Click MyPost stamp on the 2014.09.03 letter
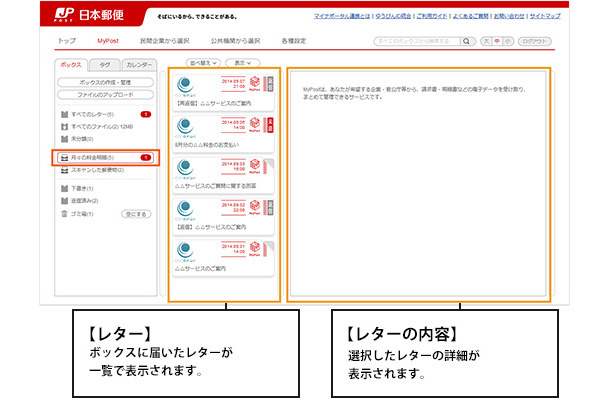The height and width of the screenshot is (398, 612). (254, 166)
